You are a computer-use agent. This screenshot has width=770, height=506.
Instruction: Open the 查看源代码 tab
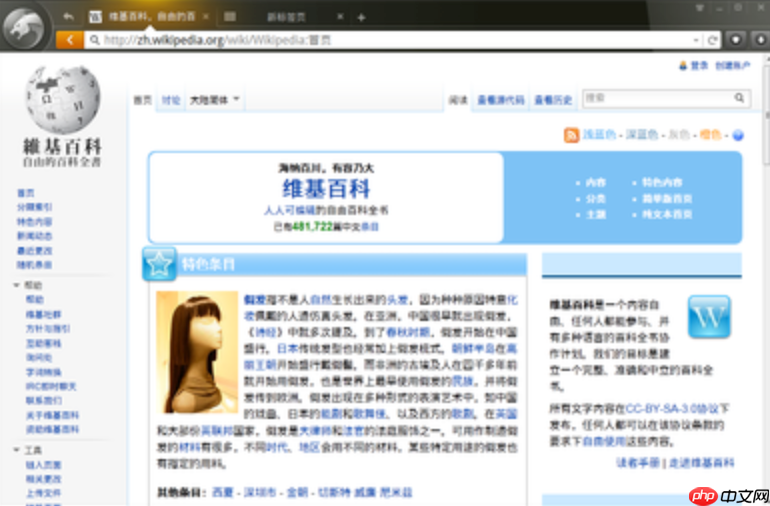(x=501, y=100)
